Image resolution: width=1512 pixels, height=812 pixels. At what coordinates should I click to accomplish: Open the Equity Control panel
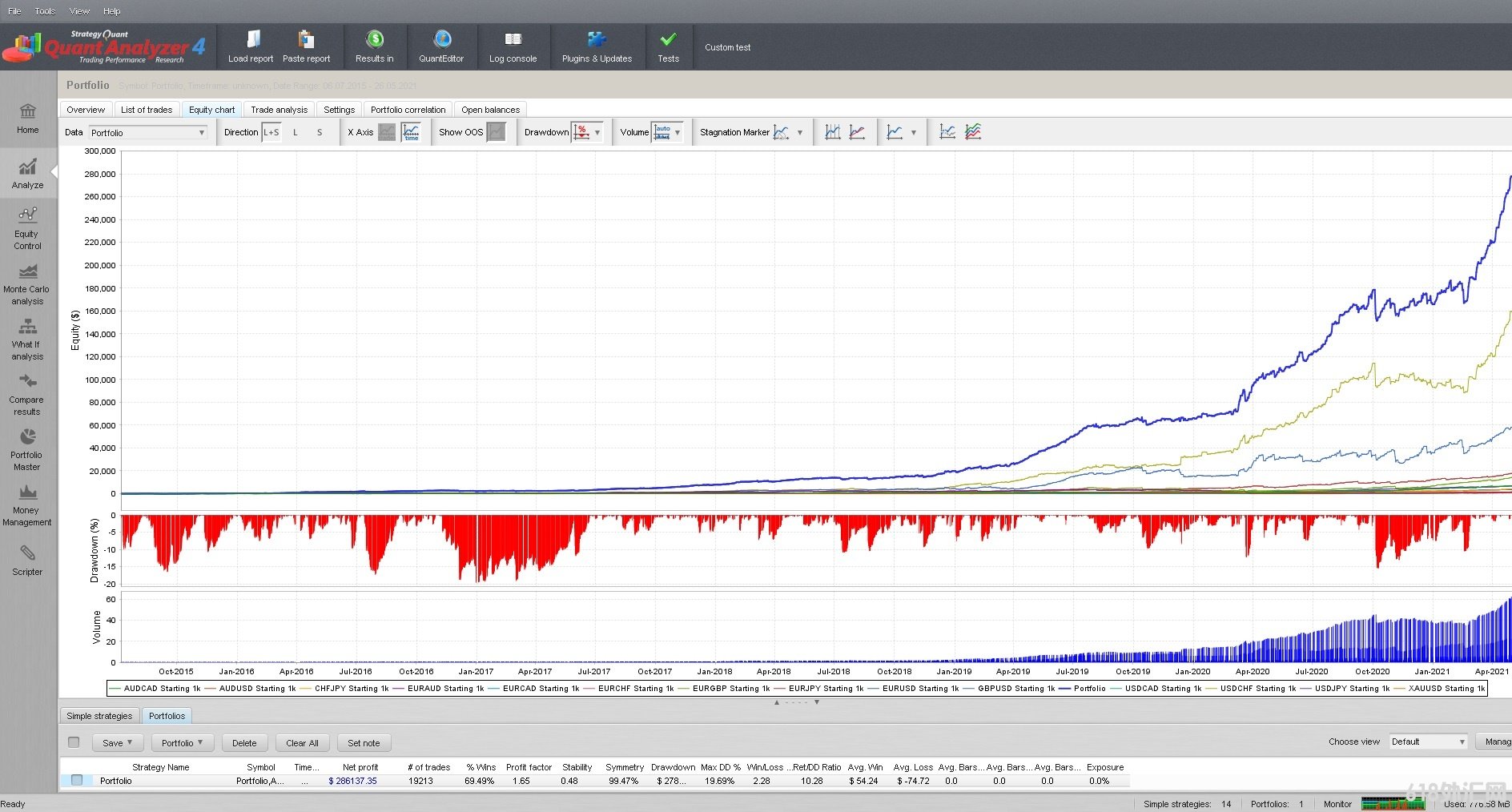(27, 228)
